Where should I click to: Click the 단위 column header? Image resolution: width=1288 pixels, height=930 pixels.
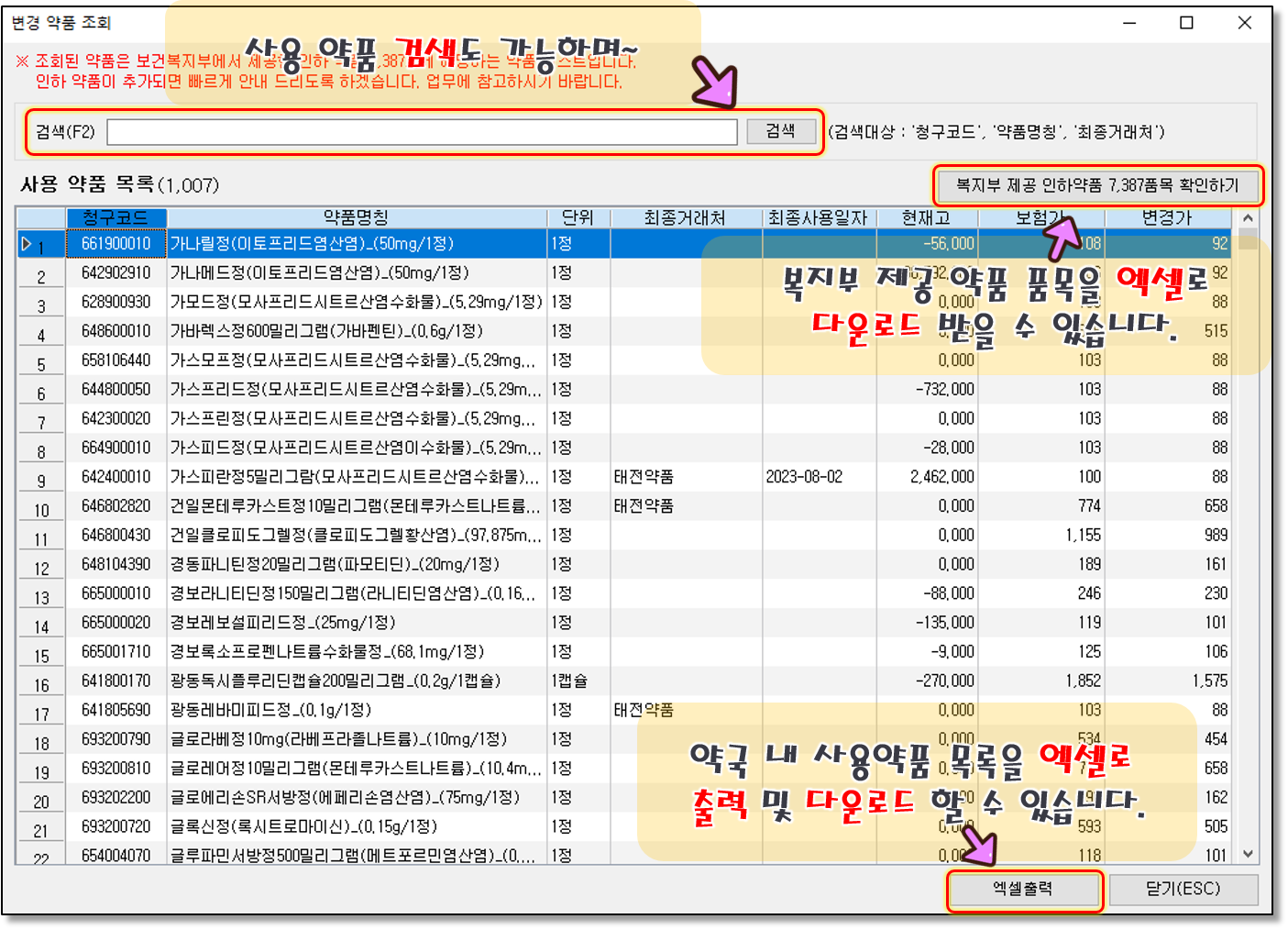578,217
